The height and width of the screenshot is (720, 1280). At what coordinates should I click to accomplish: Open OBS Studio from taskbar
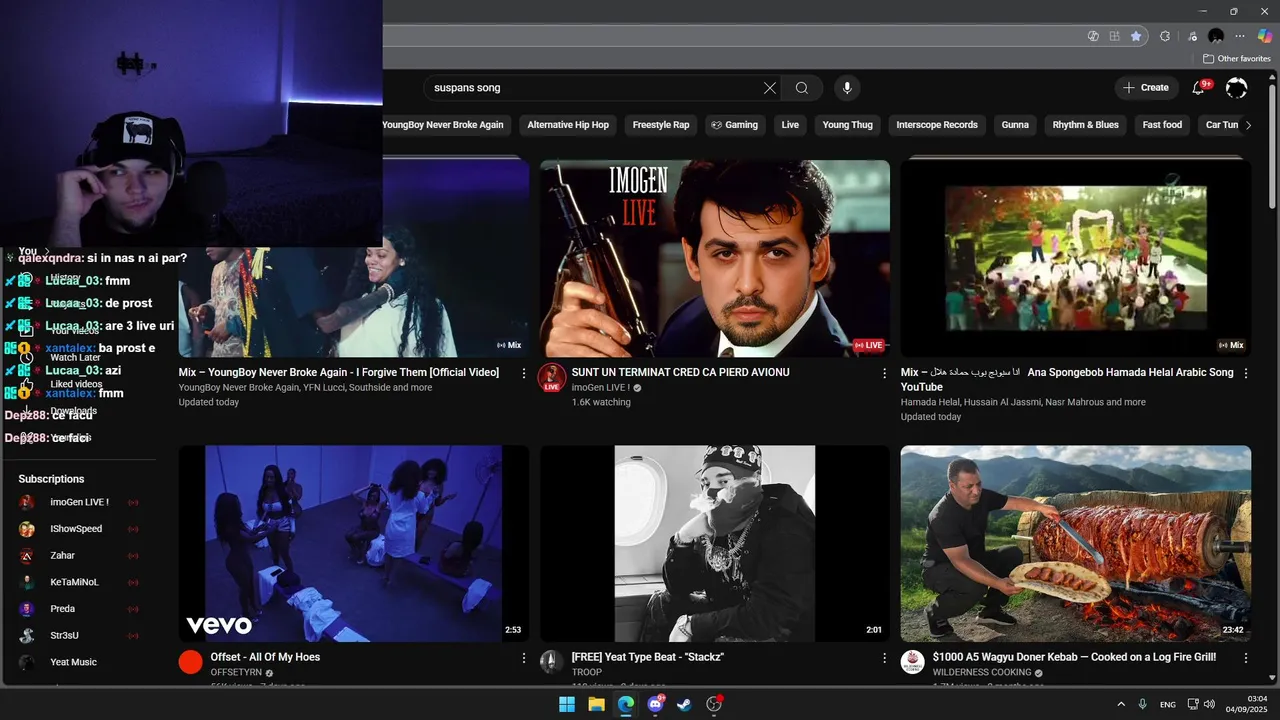tap(714, 704)
